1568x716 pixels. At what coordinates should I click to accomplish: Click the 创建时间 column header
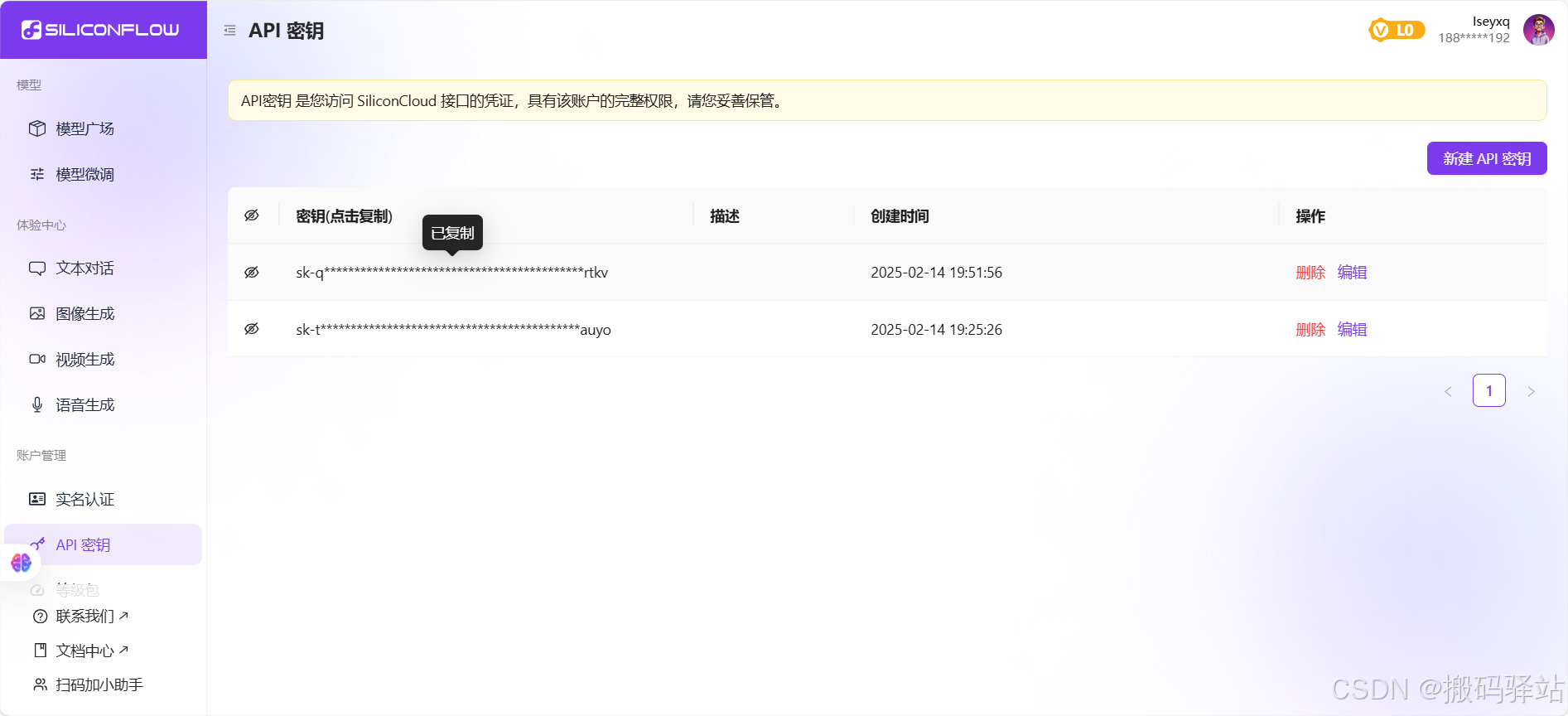pos(900,216)
